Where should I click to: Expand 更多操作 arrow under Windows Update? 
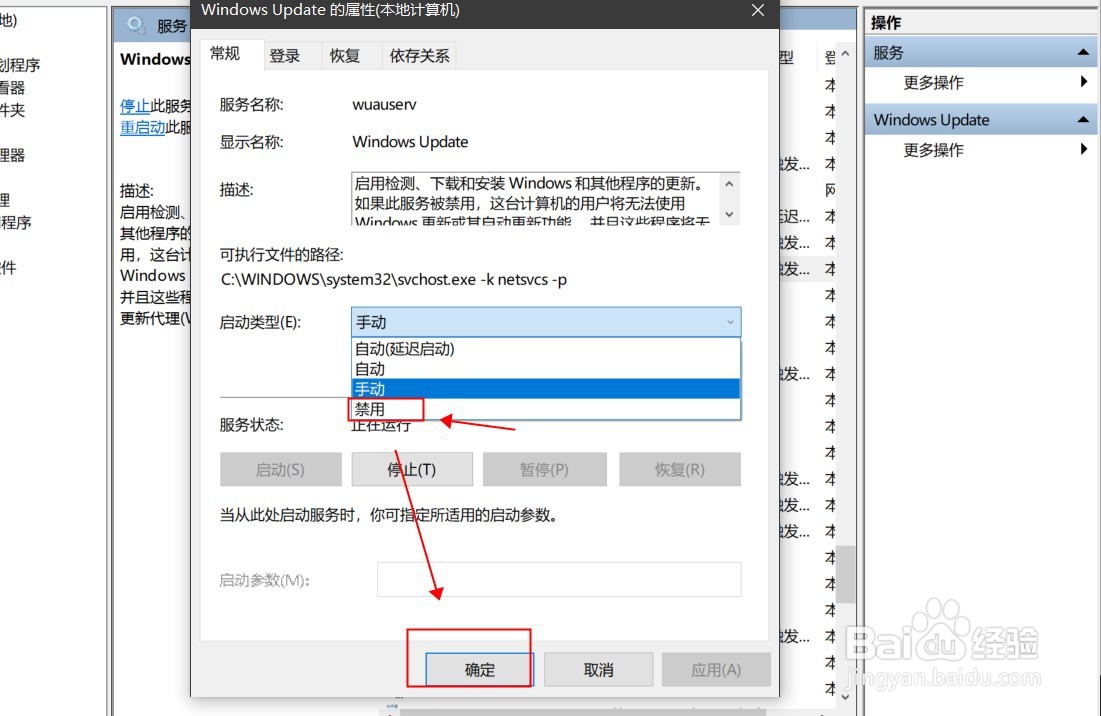click(1084, 149)
